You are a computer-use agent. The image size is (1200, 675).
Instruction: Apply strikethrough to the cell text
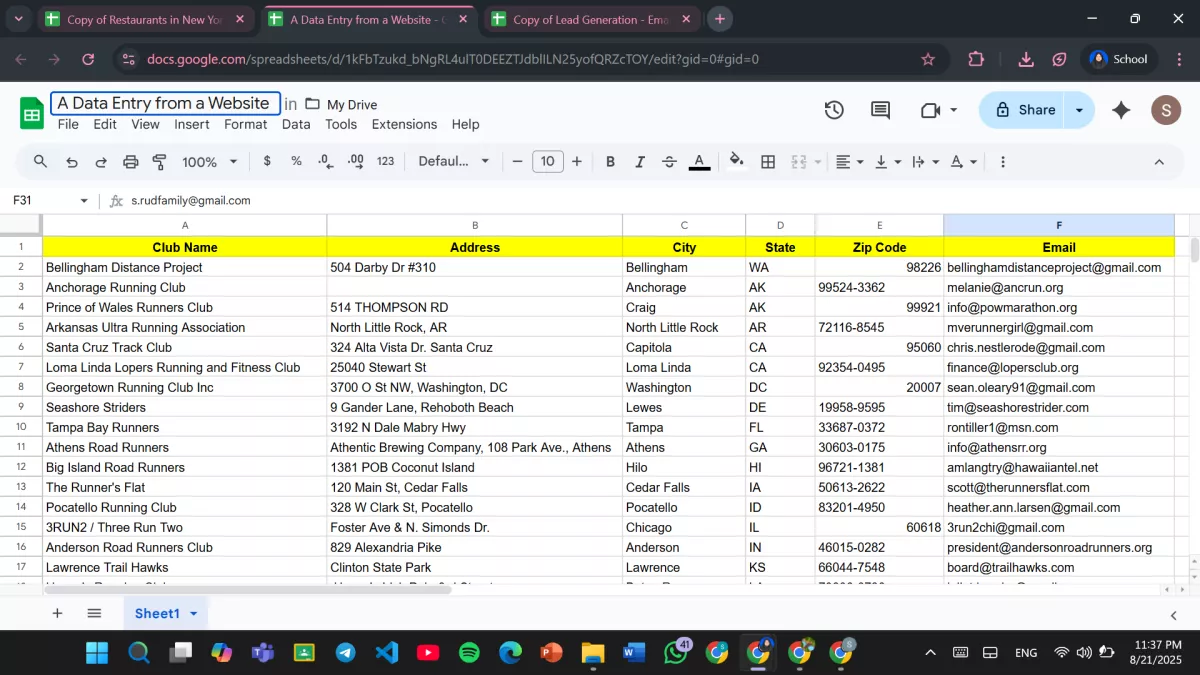coord(668,161)
